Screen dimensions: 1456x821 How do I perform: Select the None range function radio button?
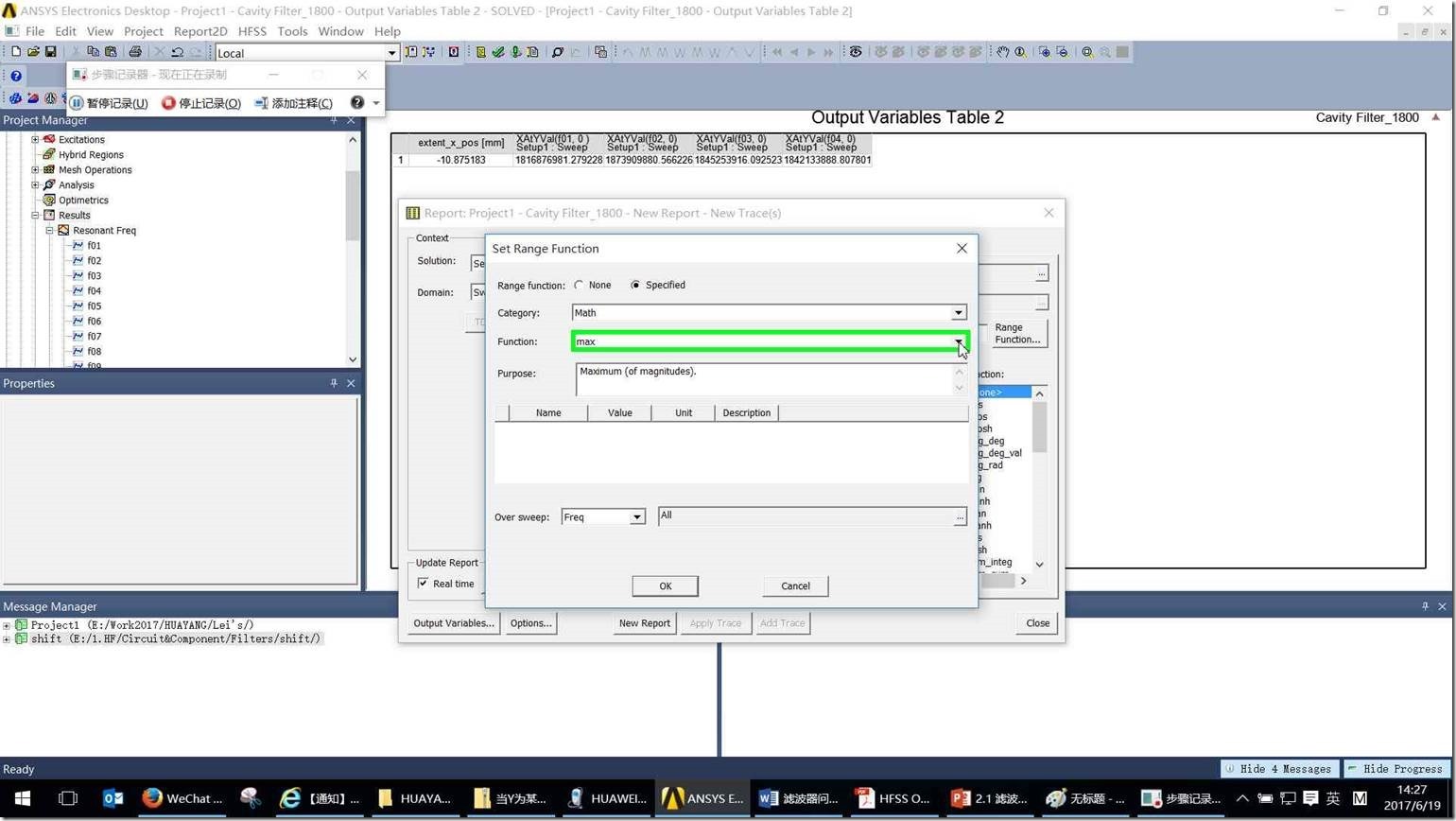(579, 285)
